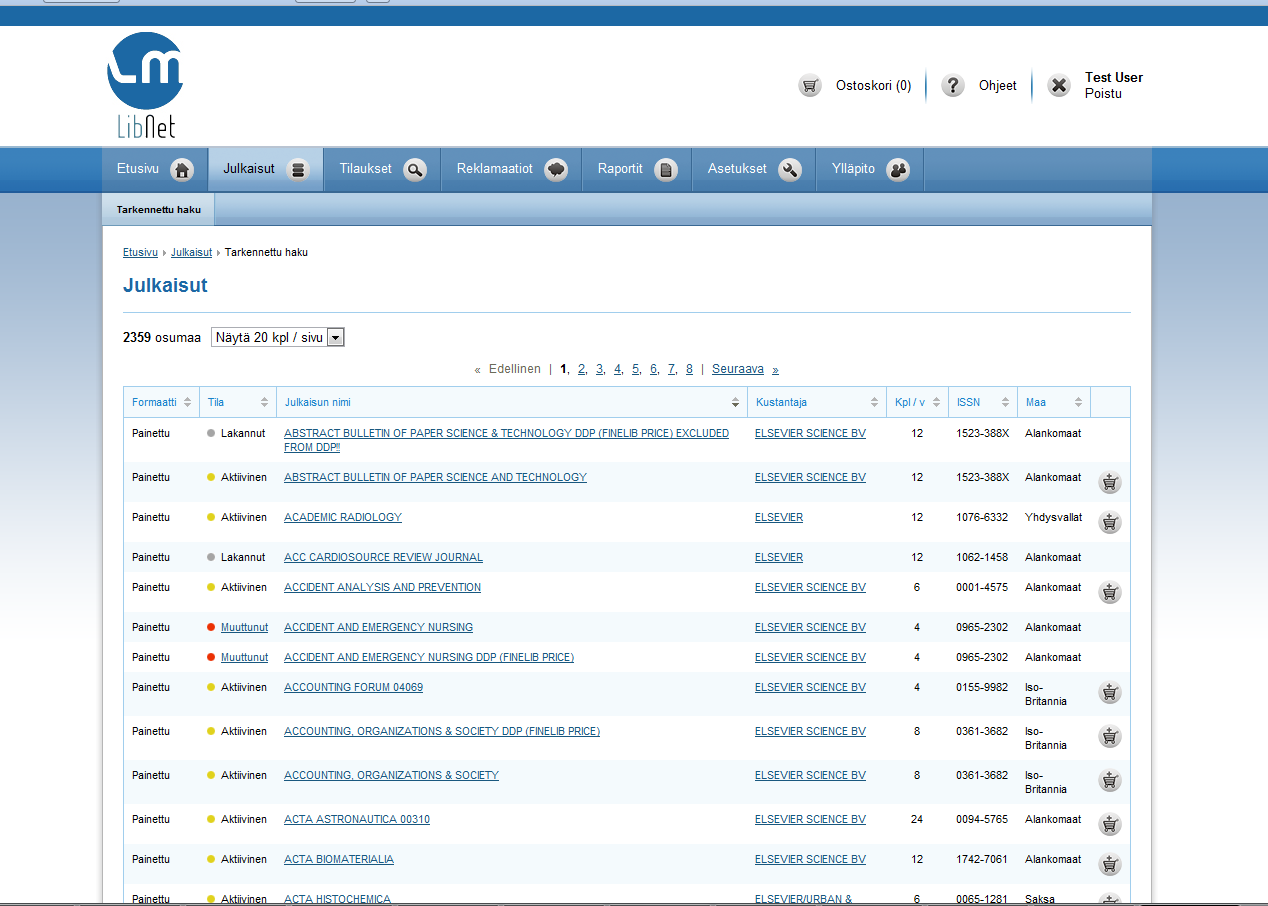Click the Ostoskori (0) link

click(873, 86)
